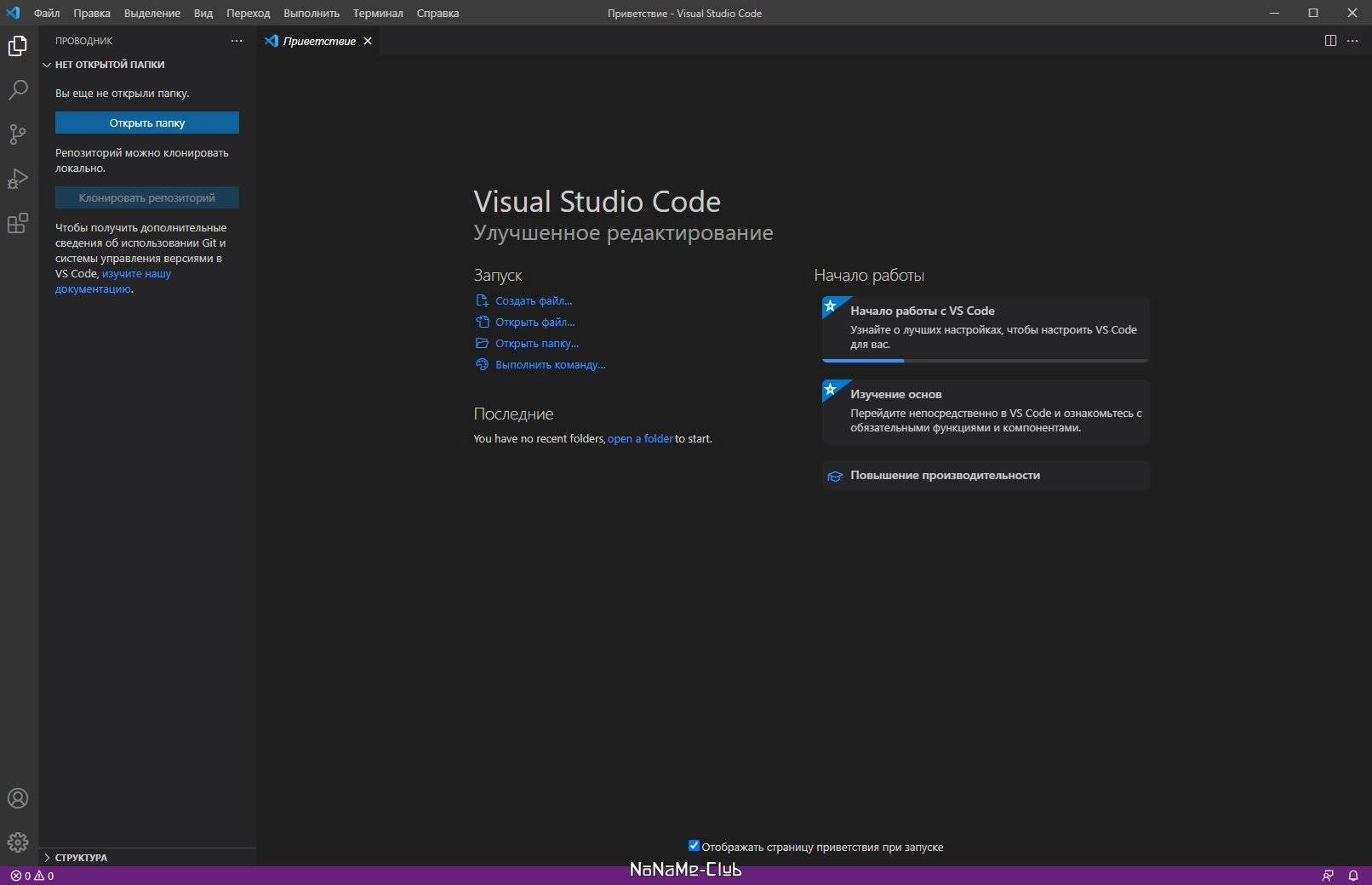Open the Справка menu

click(438, 13)
